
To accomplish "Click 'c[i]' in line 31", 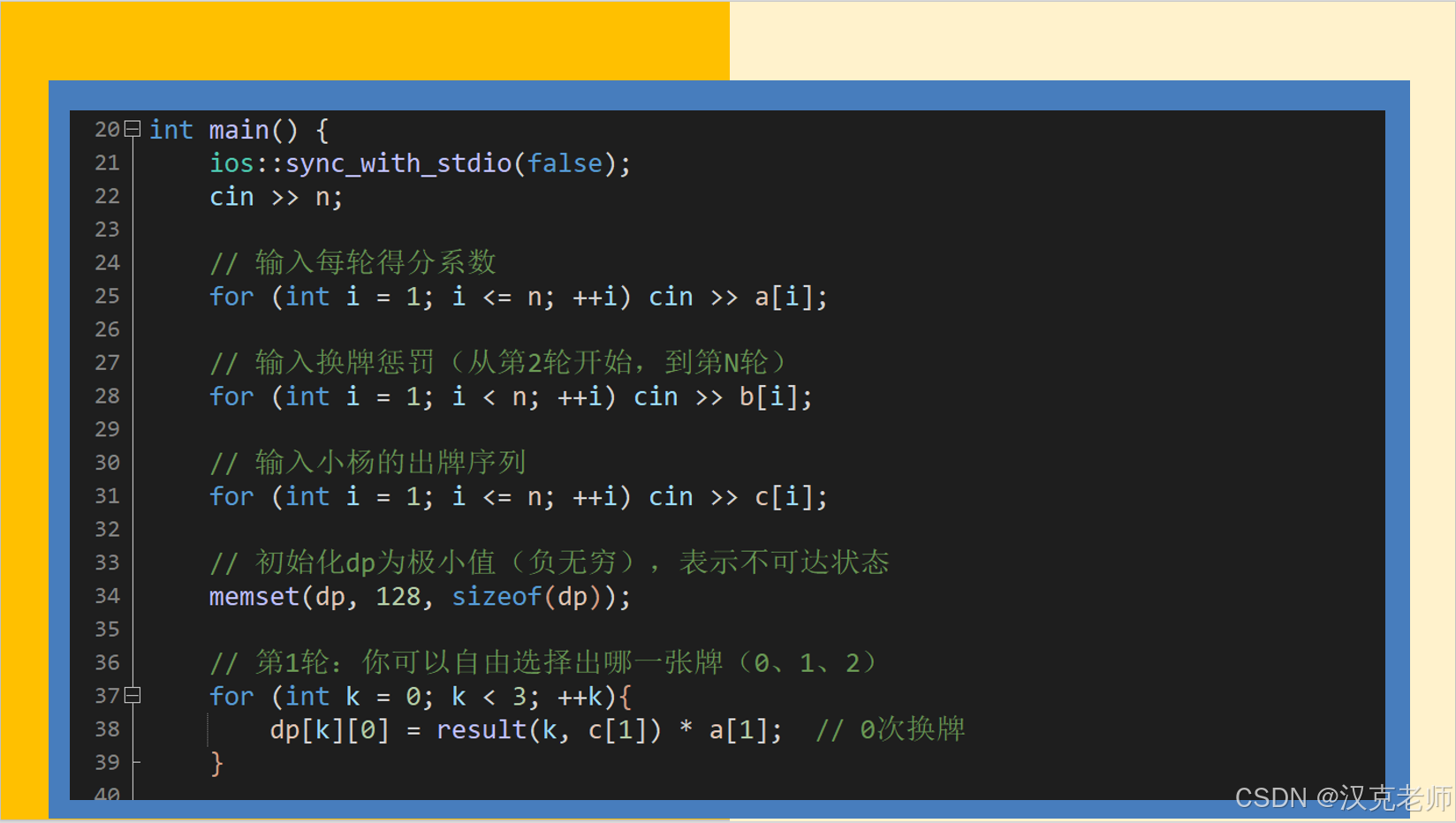I will tap(784, 496).
